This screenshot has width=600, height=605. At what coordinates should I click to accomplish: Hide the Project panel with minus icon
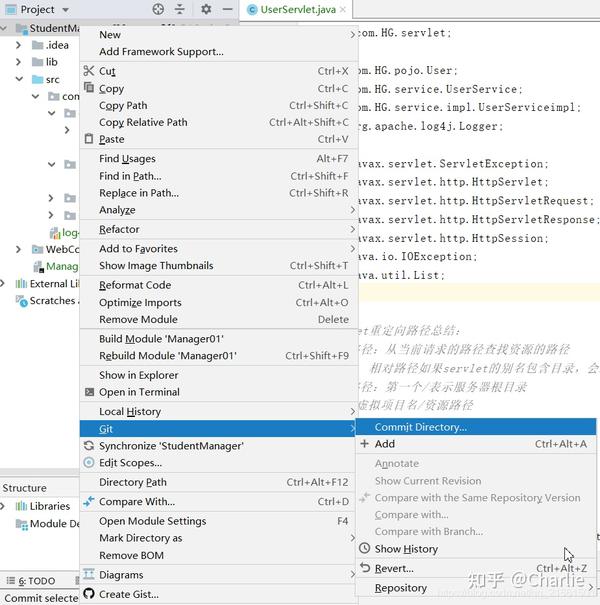[x=228, y=9]
